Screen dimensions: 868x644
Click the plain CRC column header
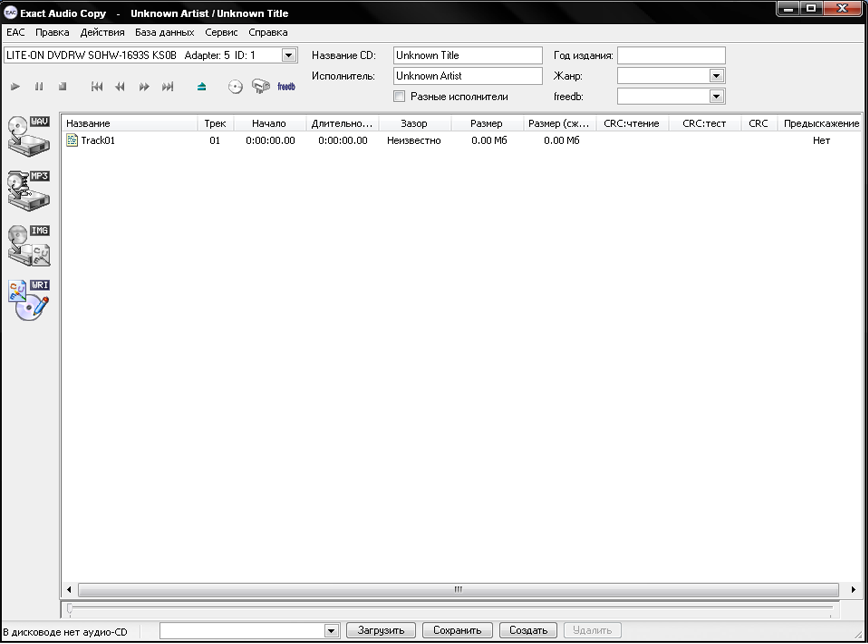click(759, 123)
